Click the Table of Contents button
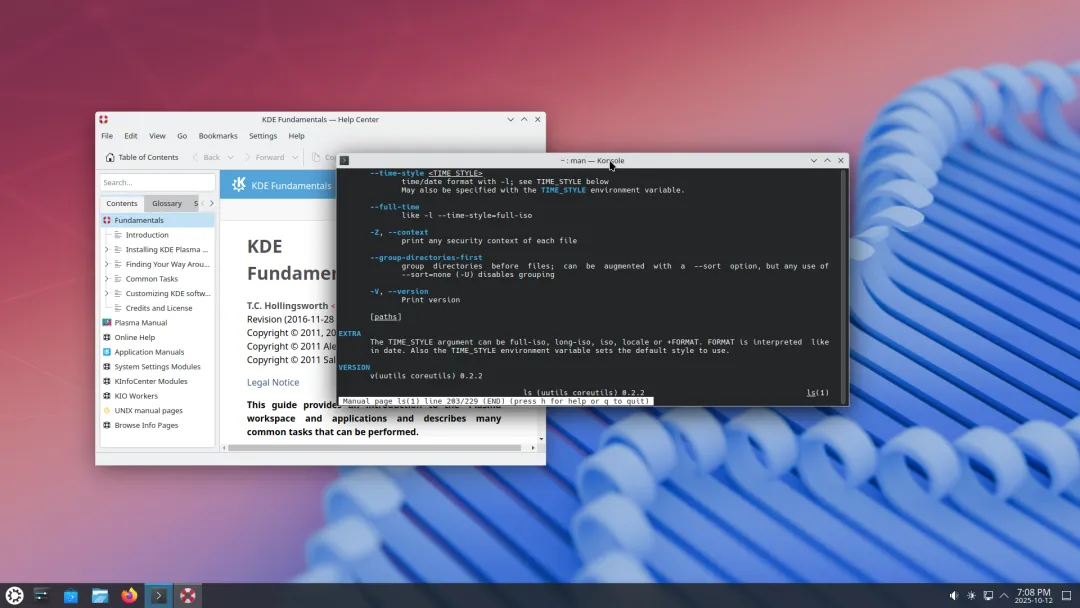This screenshot has width=1080, height=608. (x=141, y=157)
